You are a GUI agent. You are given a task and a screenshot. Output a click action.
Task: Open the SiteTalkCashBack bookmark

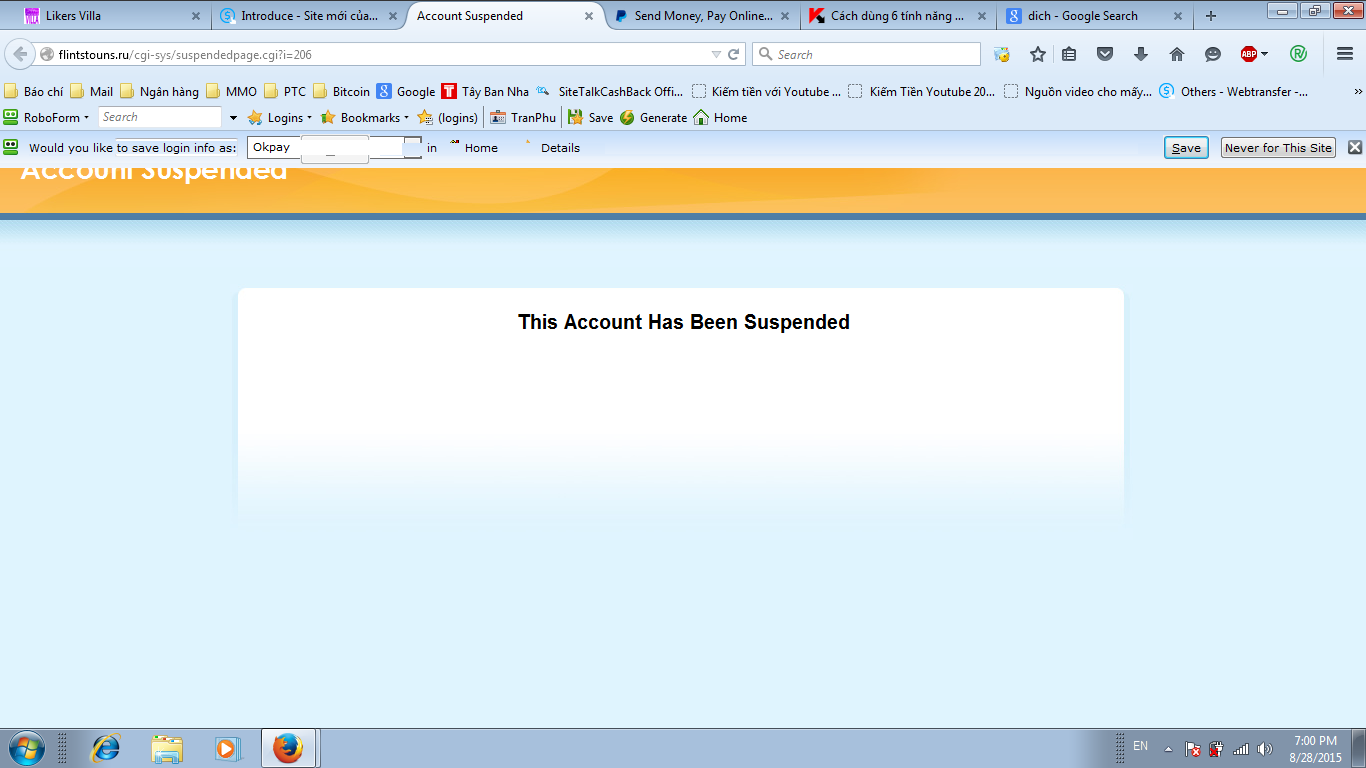coord(610,91)
